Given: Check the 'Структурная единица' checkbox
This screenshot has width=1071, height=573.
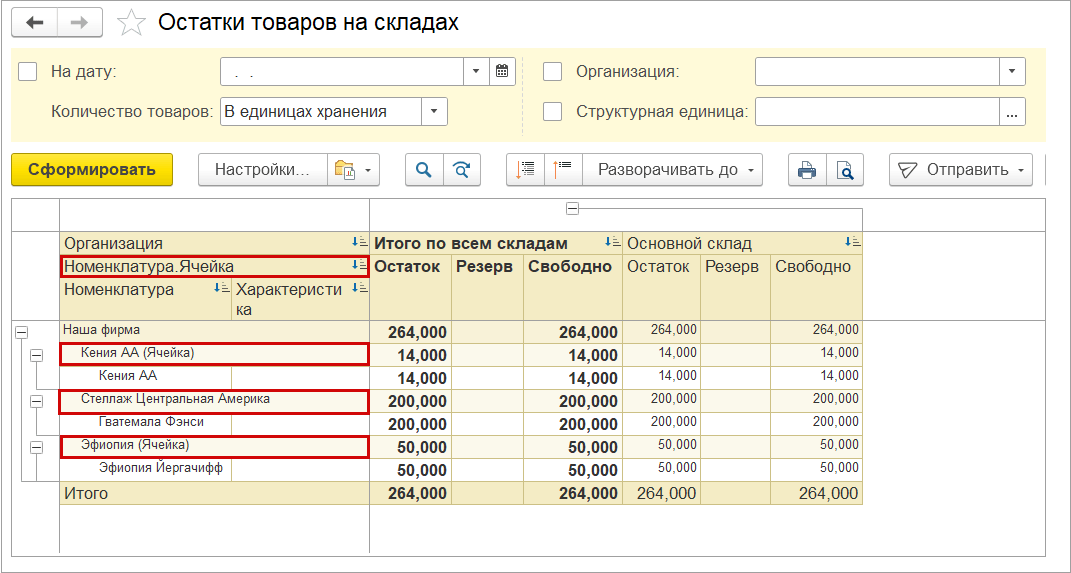Looking at the screenshot, I should click(553, 111).
